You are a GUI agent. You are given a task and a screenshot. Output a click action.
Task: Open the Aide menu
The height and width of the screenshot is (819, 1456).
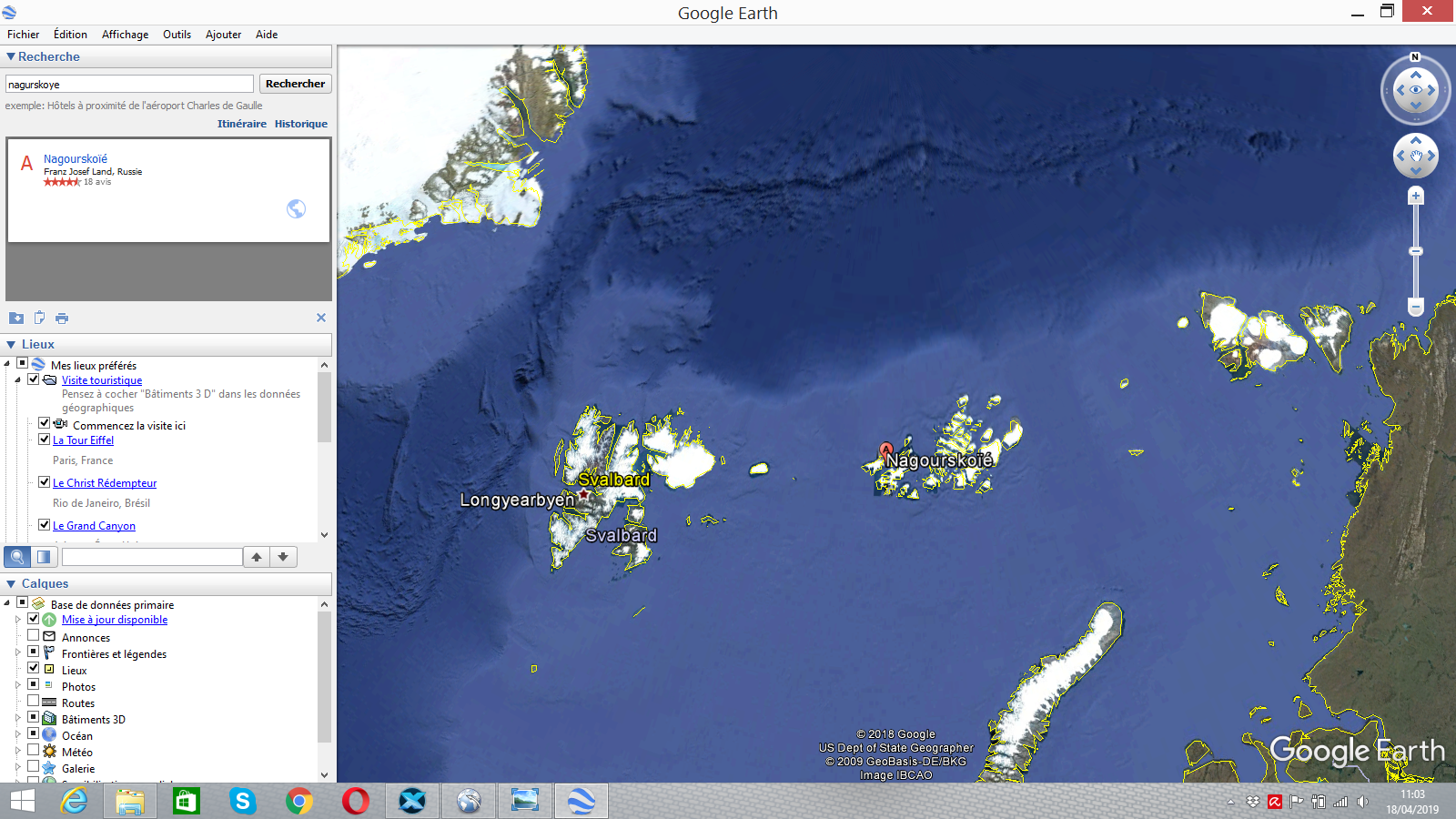pyautogui.click(x=267, y=35)
